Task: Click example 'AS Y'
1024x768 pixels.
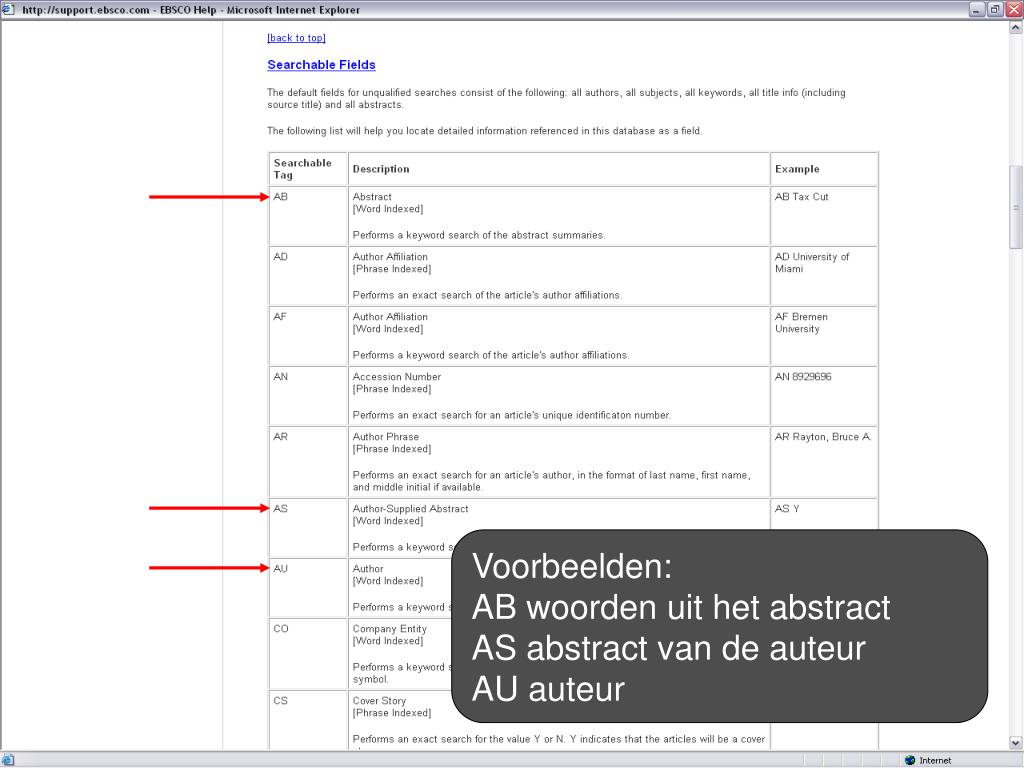Action: 787,509
